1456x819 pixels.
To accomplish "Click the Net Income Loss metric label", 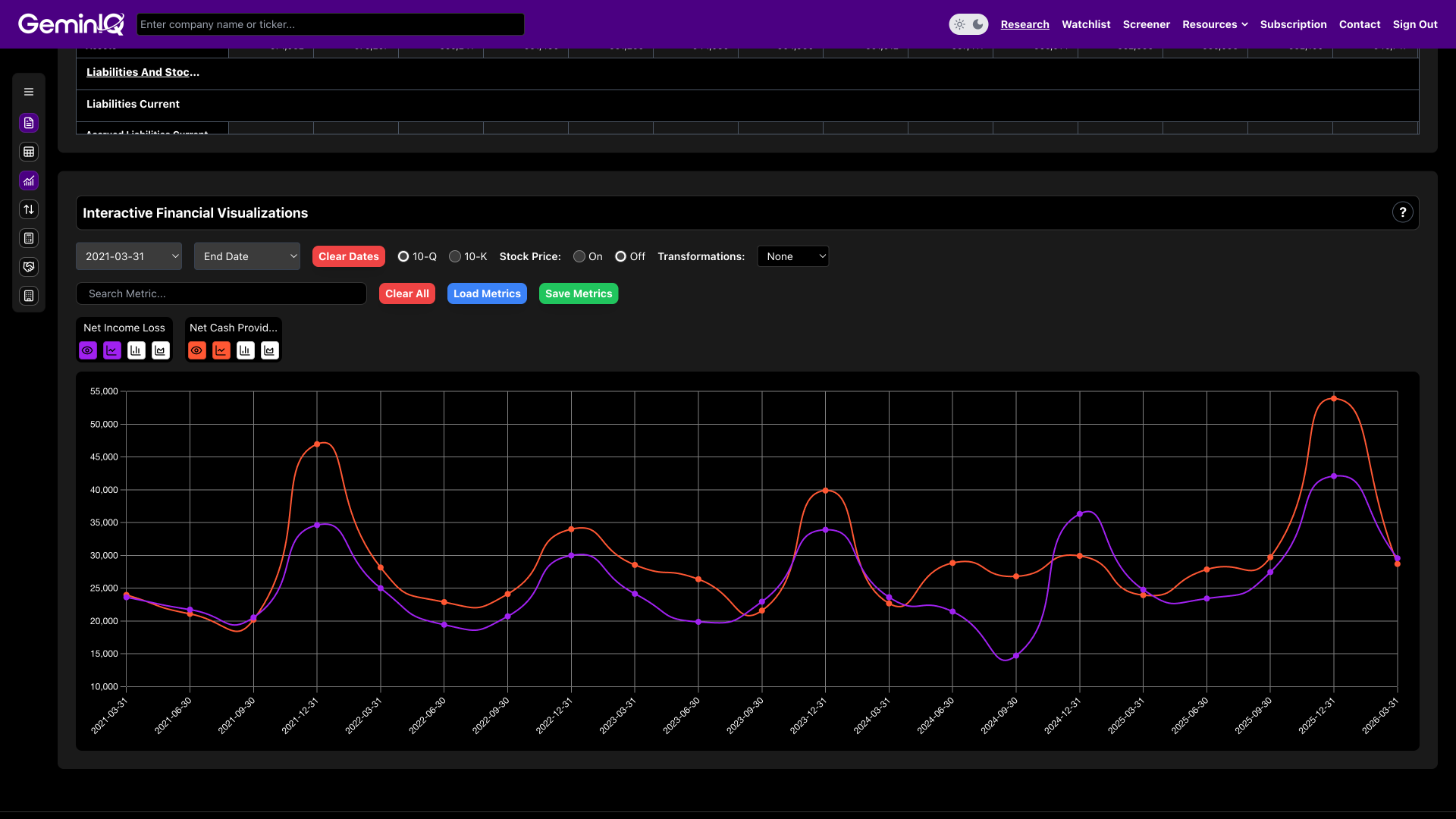I will click(124, 328).
